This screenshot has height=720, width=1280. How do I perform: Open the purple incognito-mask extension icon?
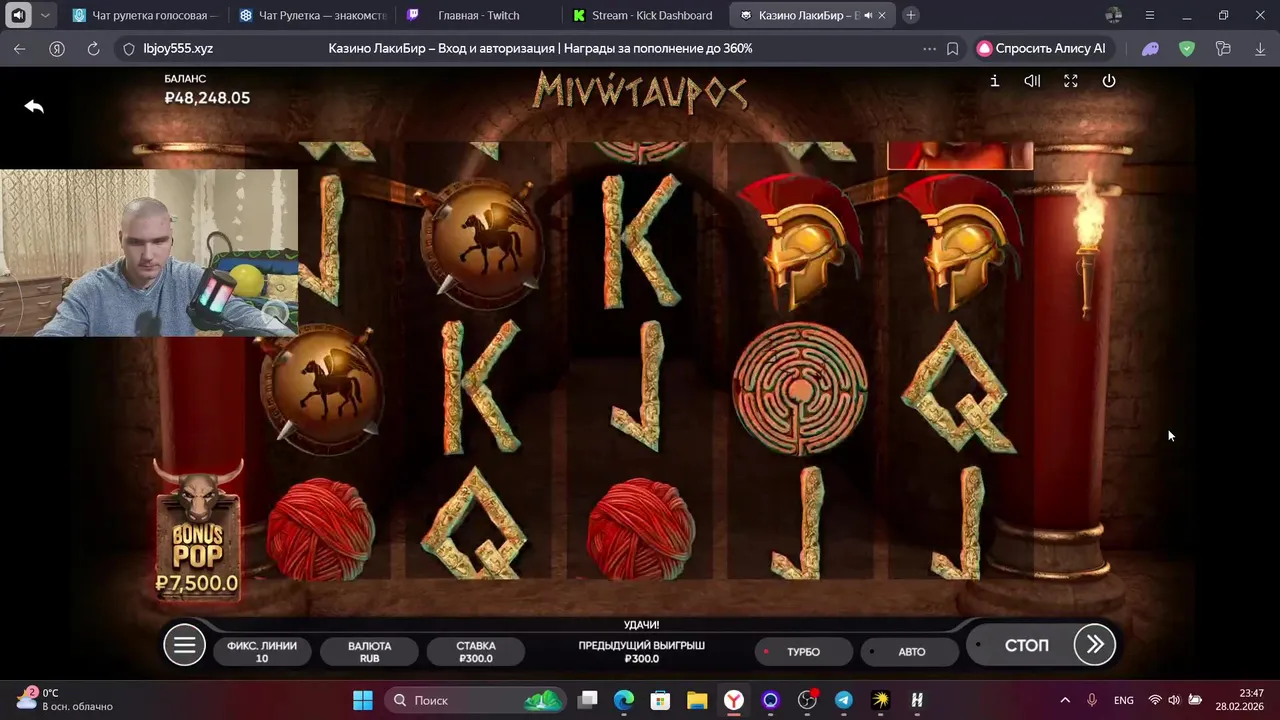click(x=1150, y=48)
